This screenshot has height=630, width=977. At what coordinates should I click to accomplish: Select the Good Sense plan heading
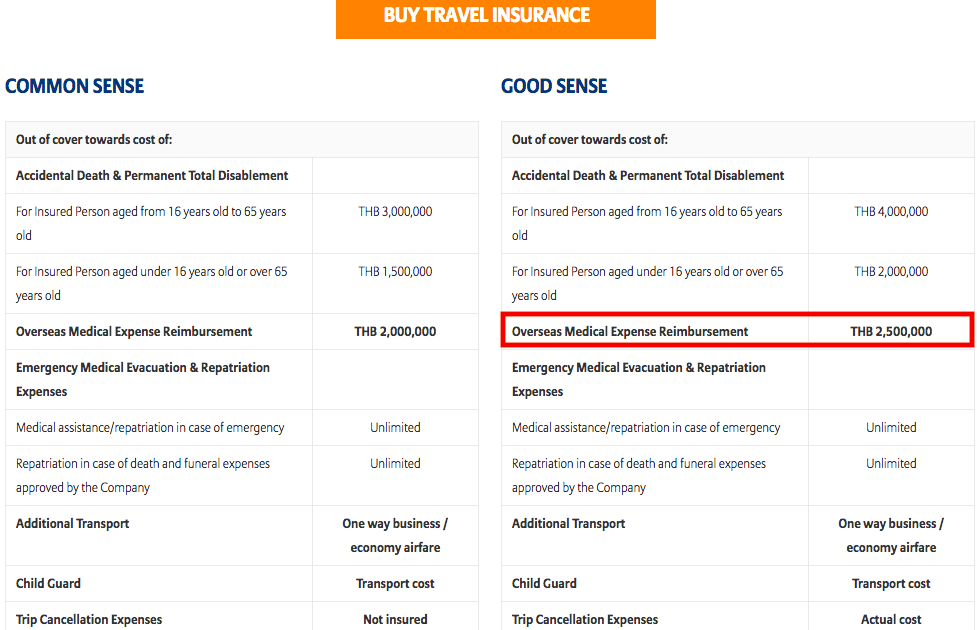pyautogui.click(x=554, y=86)
